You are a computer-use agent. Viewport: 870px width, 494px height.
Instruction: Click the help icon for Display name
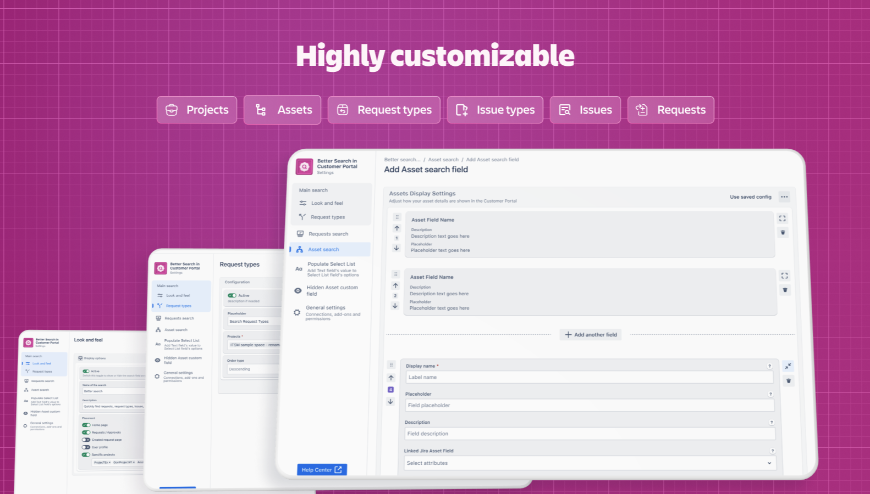click(x=770, y=366)
